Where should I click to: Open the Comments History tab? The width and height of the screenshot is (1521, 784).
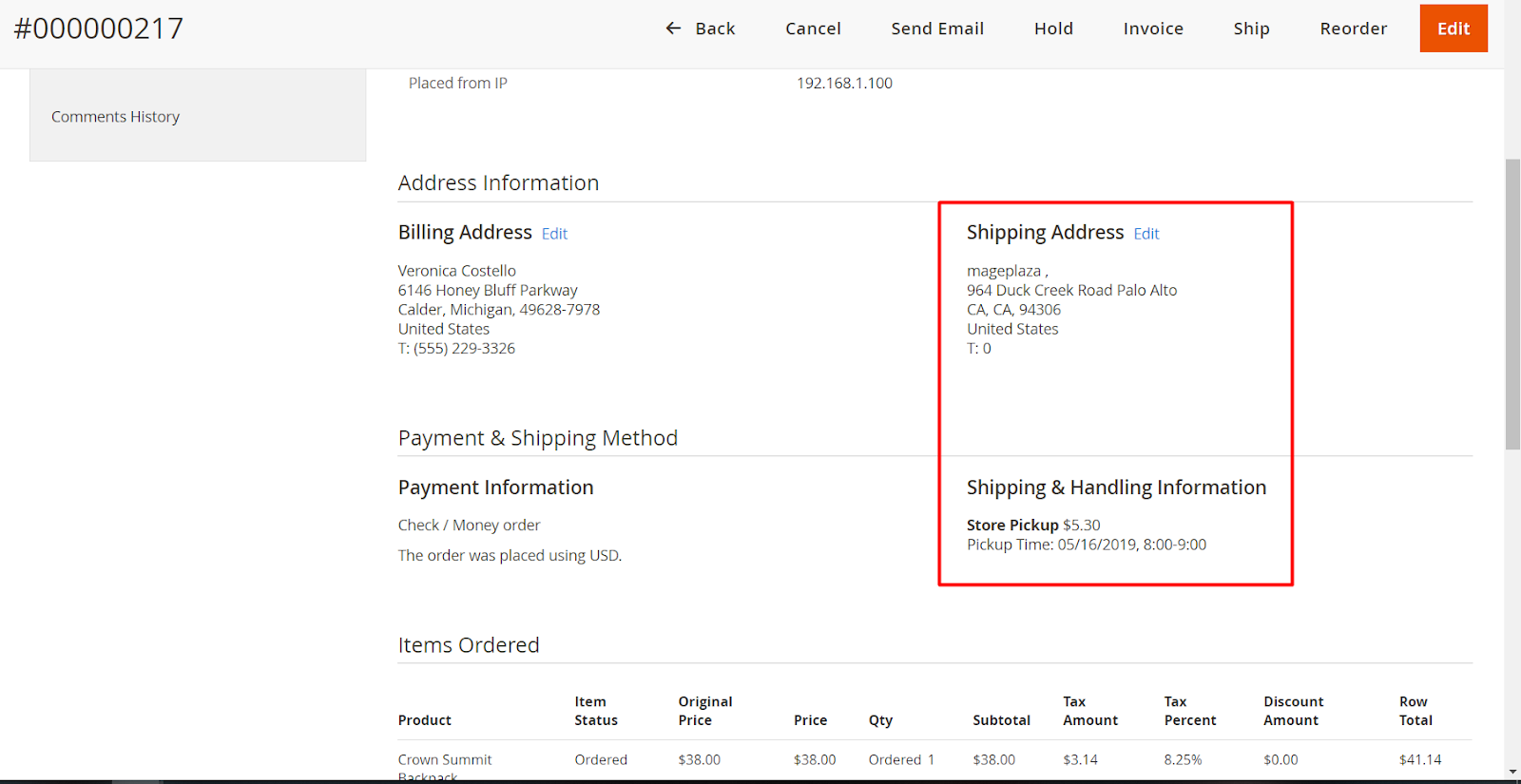tap(115, 117)
